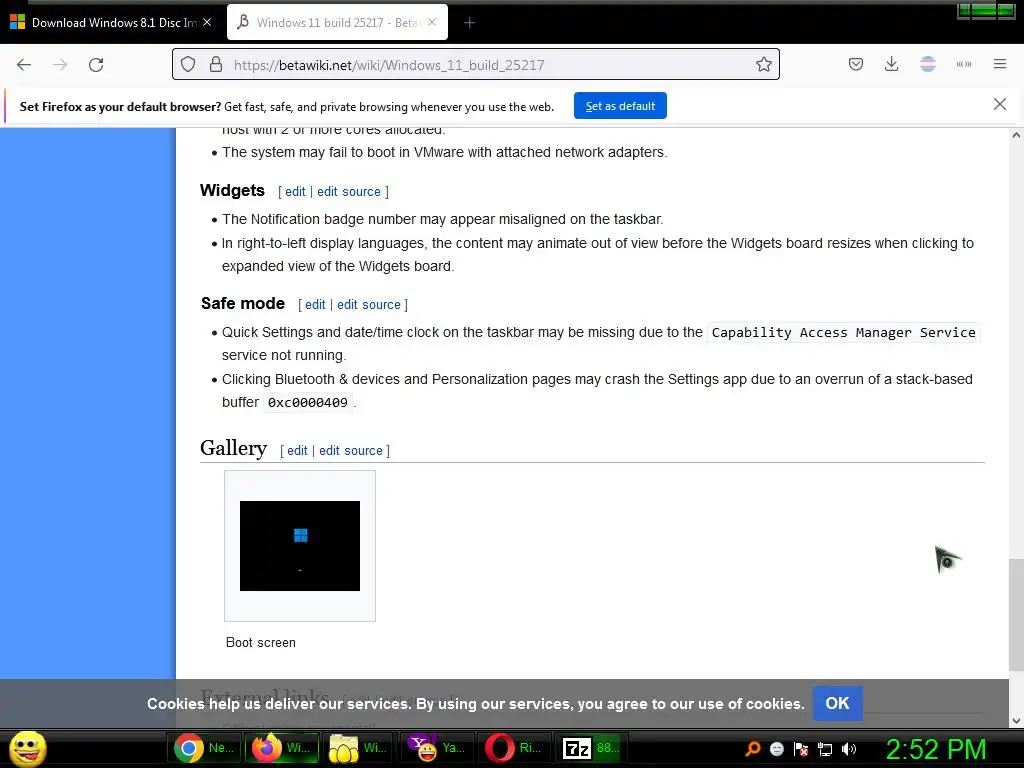1024x768 pixels.
Task: Open the flag with red X tray icon
Action: pyautogui.click(x=801, y=749)
